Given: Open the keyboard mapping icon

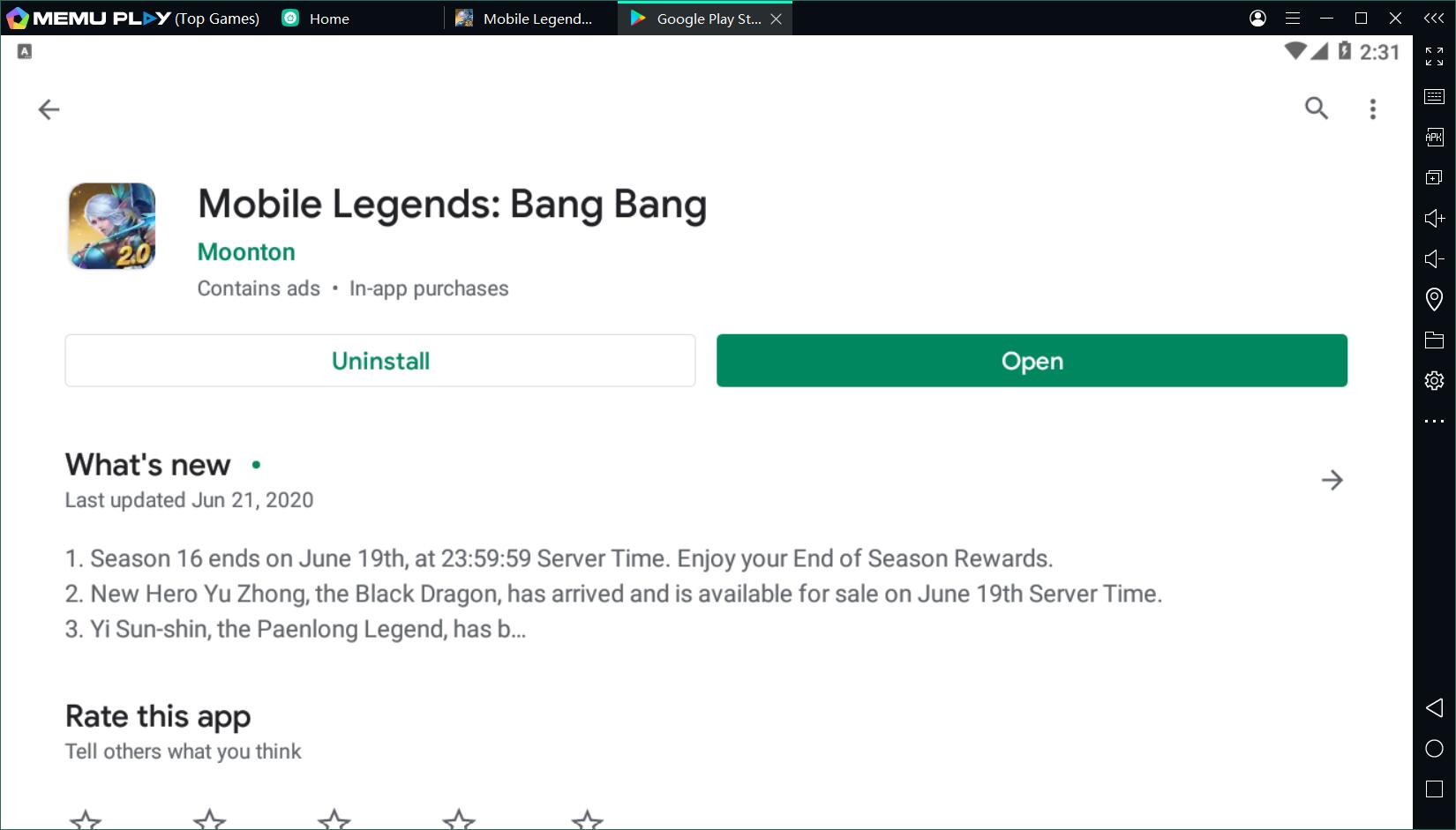Looking at the screenshot, I should pyautogui.click(x=1434, y=96).
